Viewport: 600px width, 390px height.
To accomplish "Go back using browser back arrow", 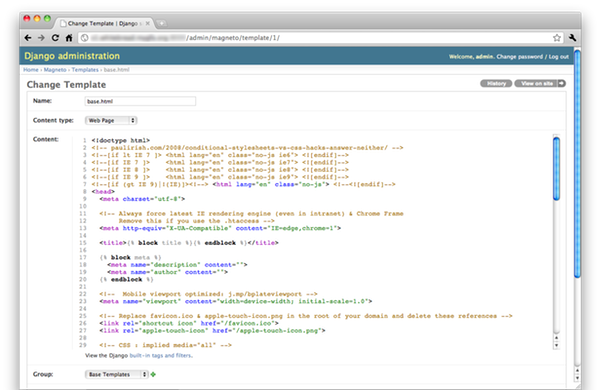I will (28, 38).
